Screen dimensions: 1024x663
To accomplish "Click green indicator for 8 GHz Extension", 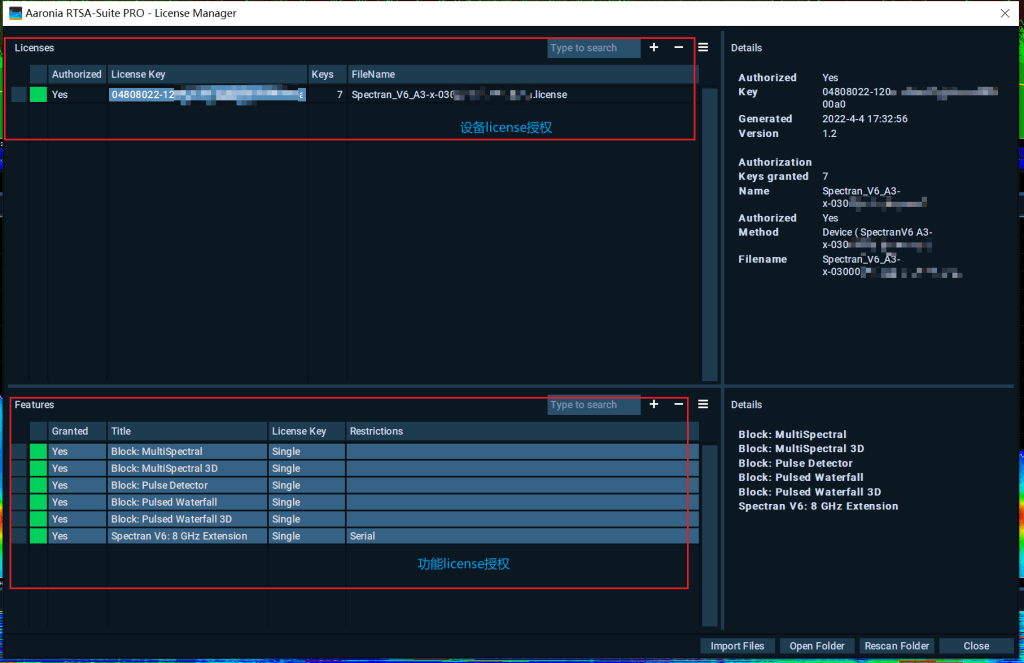I will point(38,536).
